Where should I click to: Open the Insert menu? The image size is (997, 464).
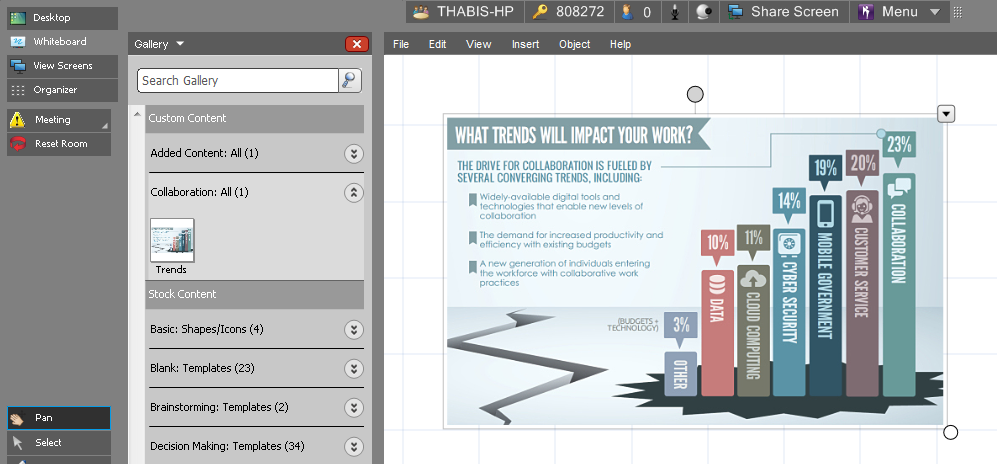pos(525,44)
